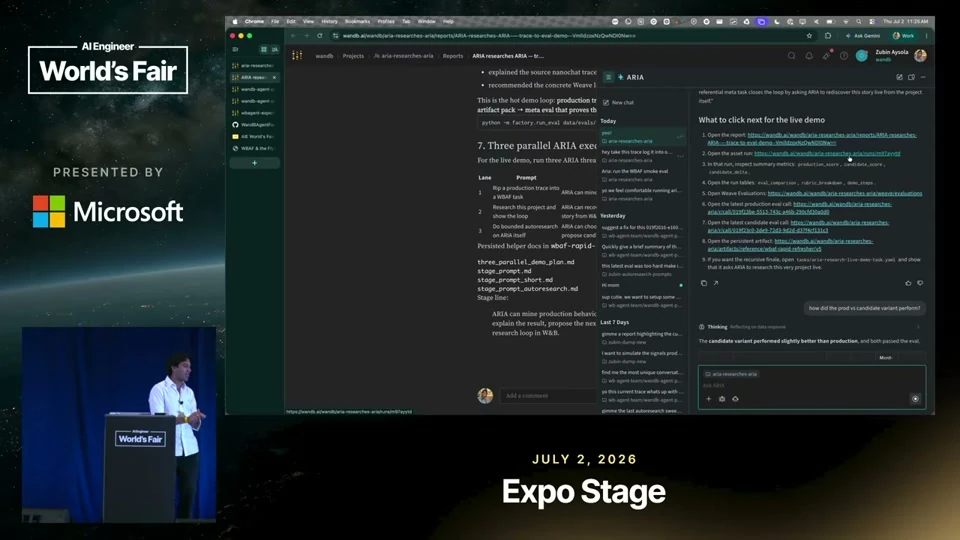Open 'Hi mom' chat in history

tap(642, 285)
